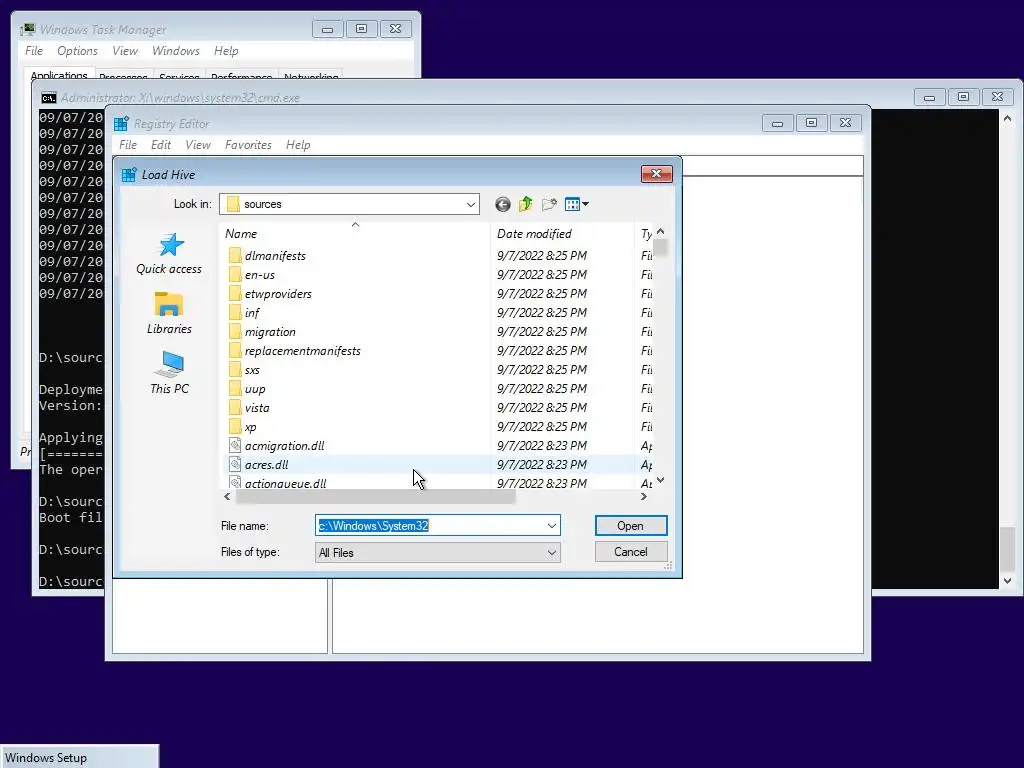Click the Load Hive title bar icon
1024x768 pixels.
[x=129, y=174]
